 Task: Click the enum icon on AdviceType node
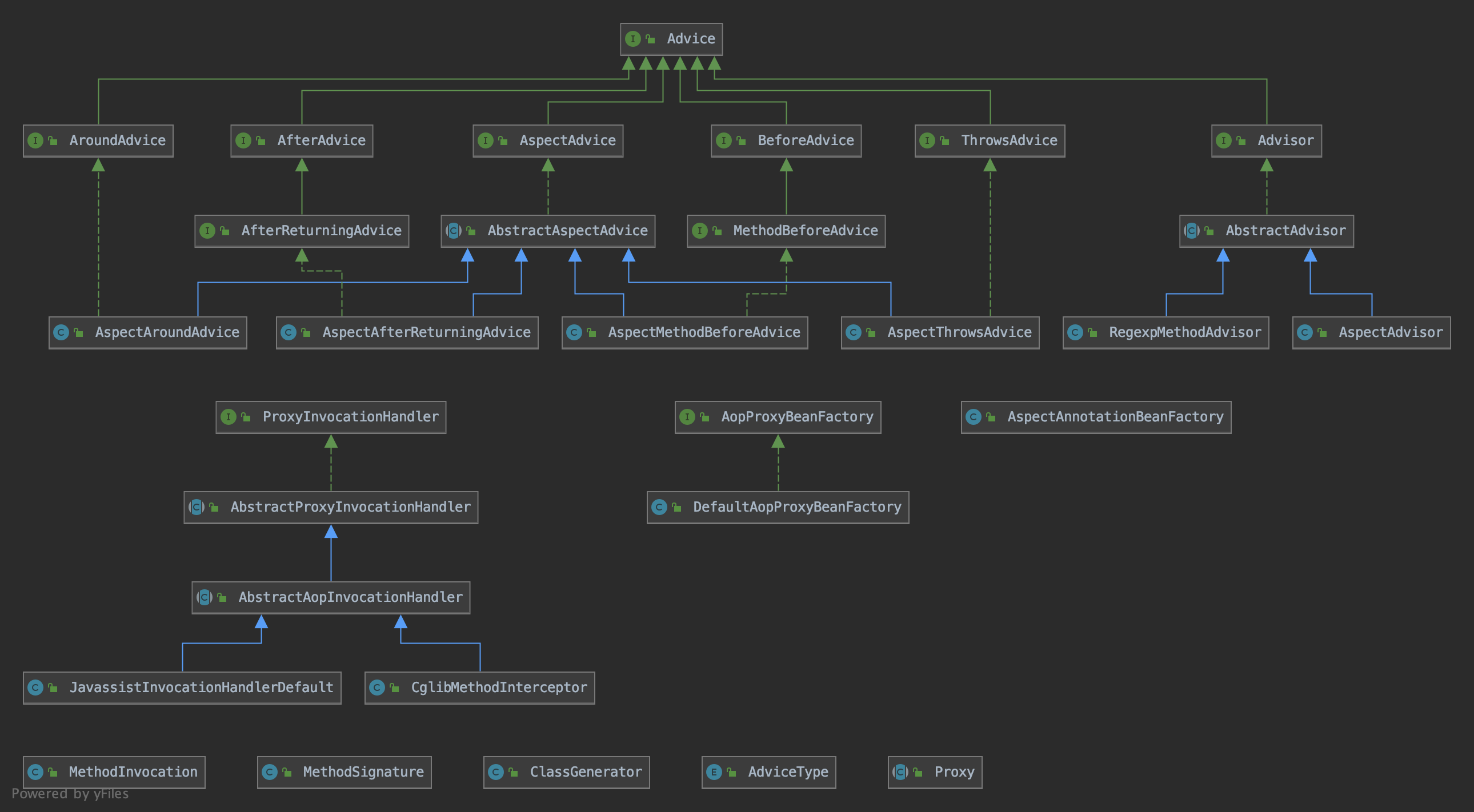point(714,772)
